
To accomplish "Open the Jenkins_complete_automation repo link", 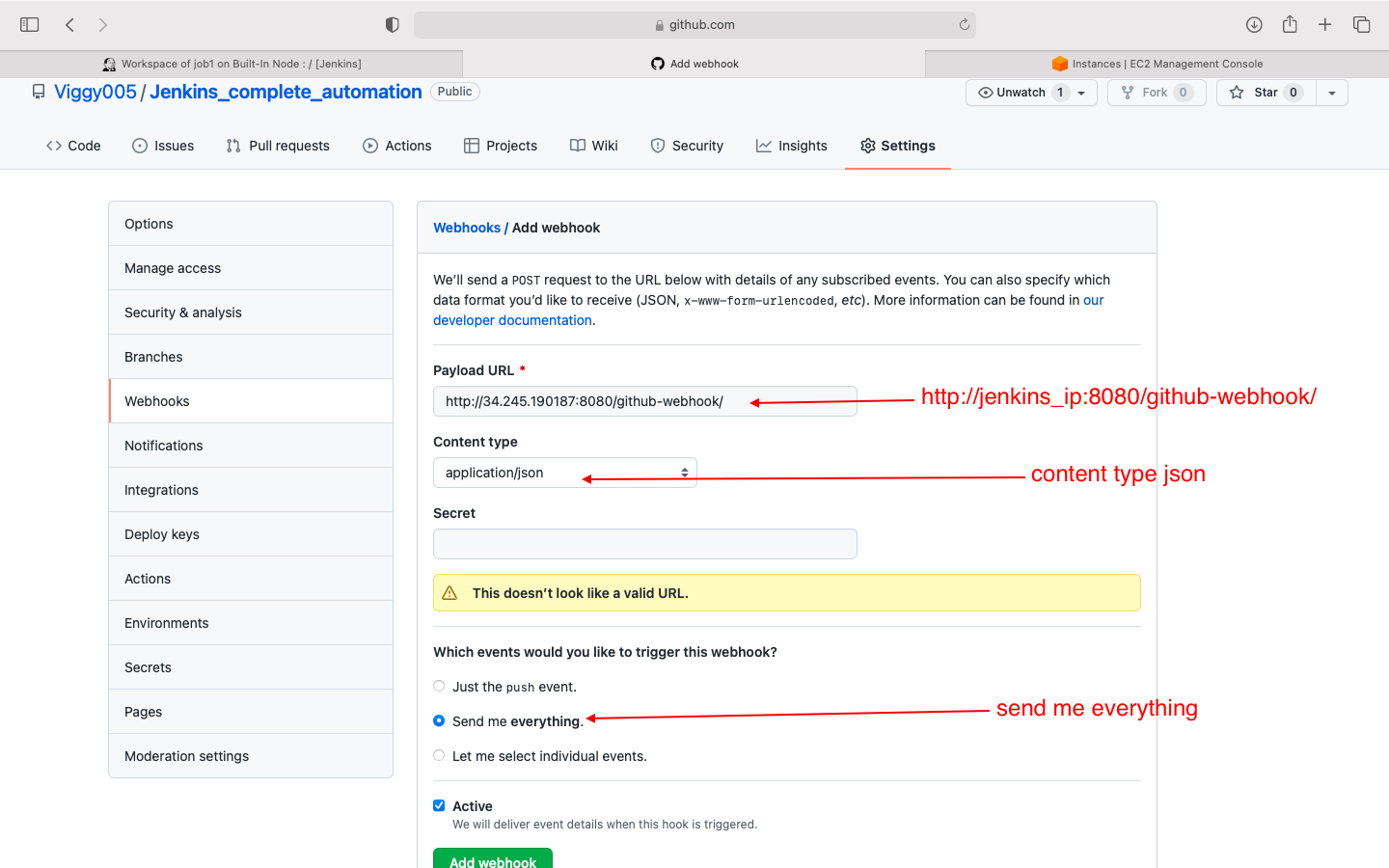I will coord(286,92).
